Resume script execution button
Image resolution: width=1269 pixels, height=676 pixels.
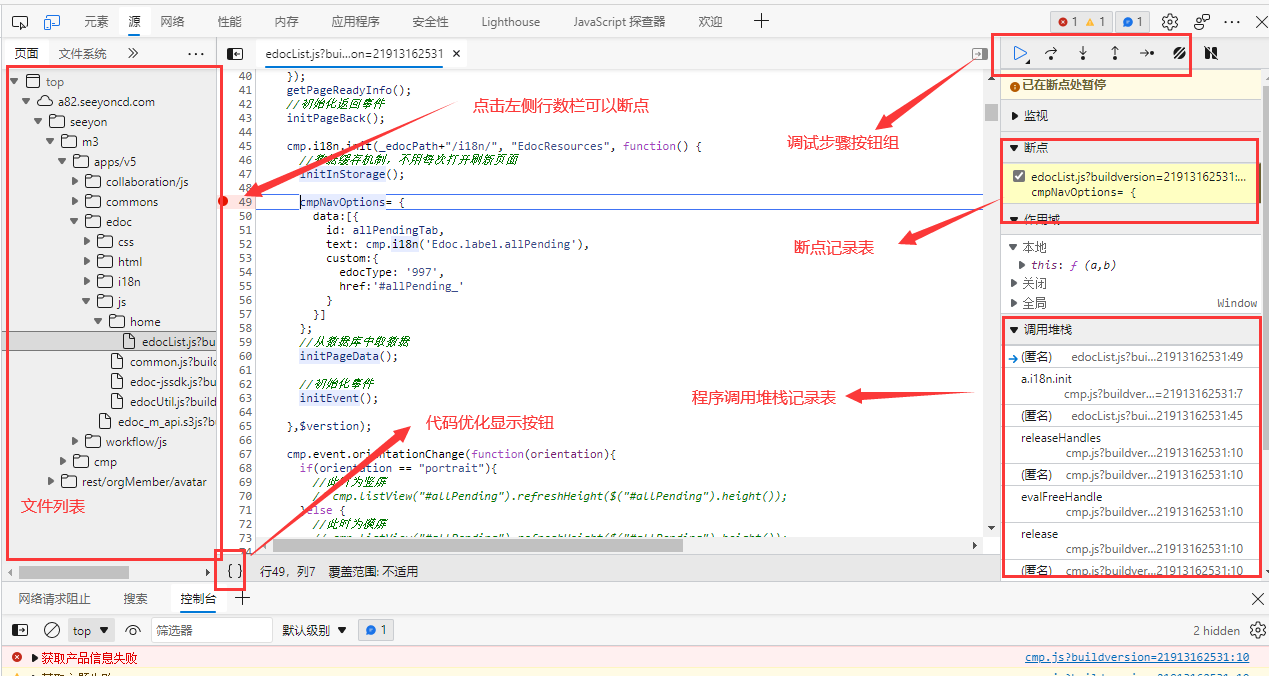click(x=1020, y=53)
